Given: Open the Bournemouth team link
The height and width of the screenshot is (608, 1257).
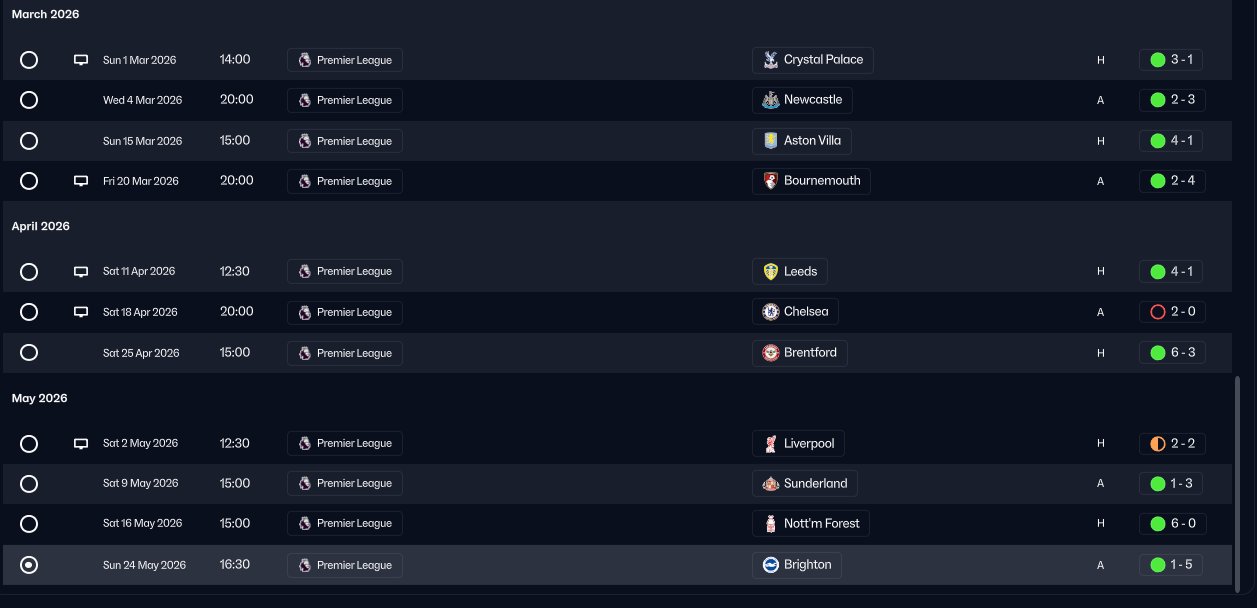Looking at the screenshot, I should [821, 181].
